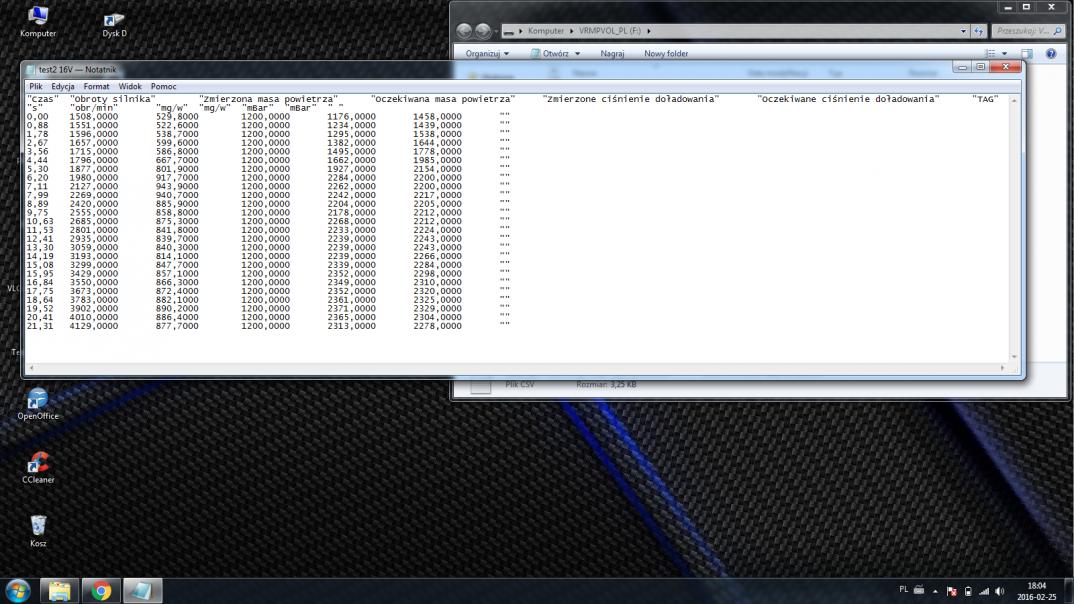Open the Widok menu in Notatnik
Screen dimensions: 1074x604
pyautogui.click(x=129, y=86)
